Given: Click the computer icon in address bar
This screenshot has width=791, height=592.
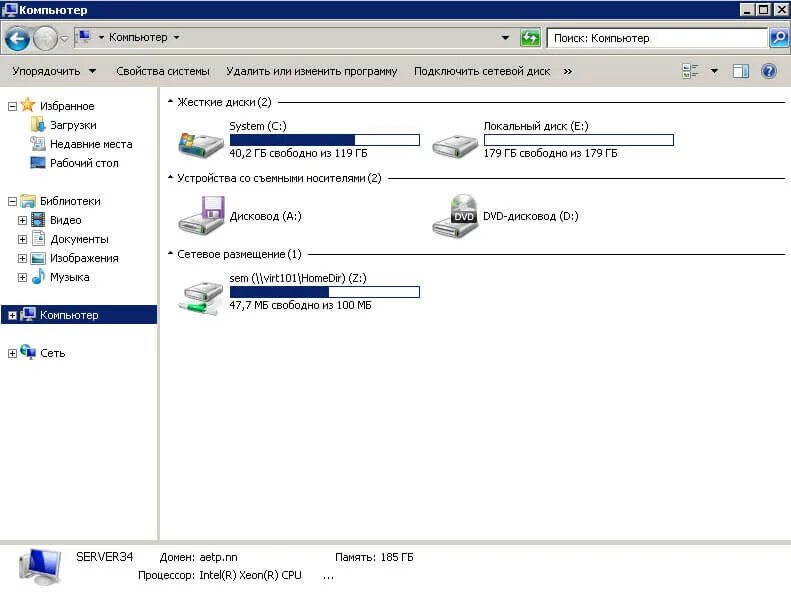Looking at the screenshot, I should point(85,37).
